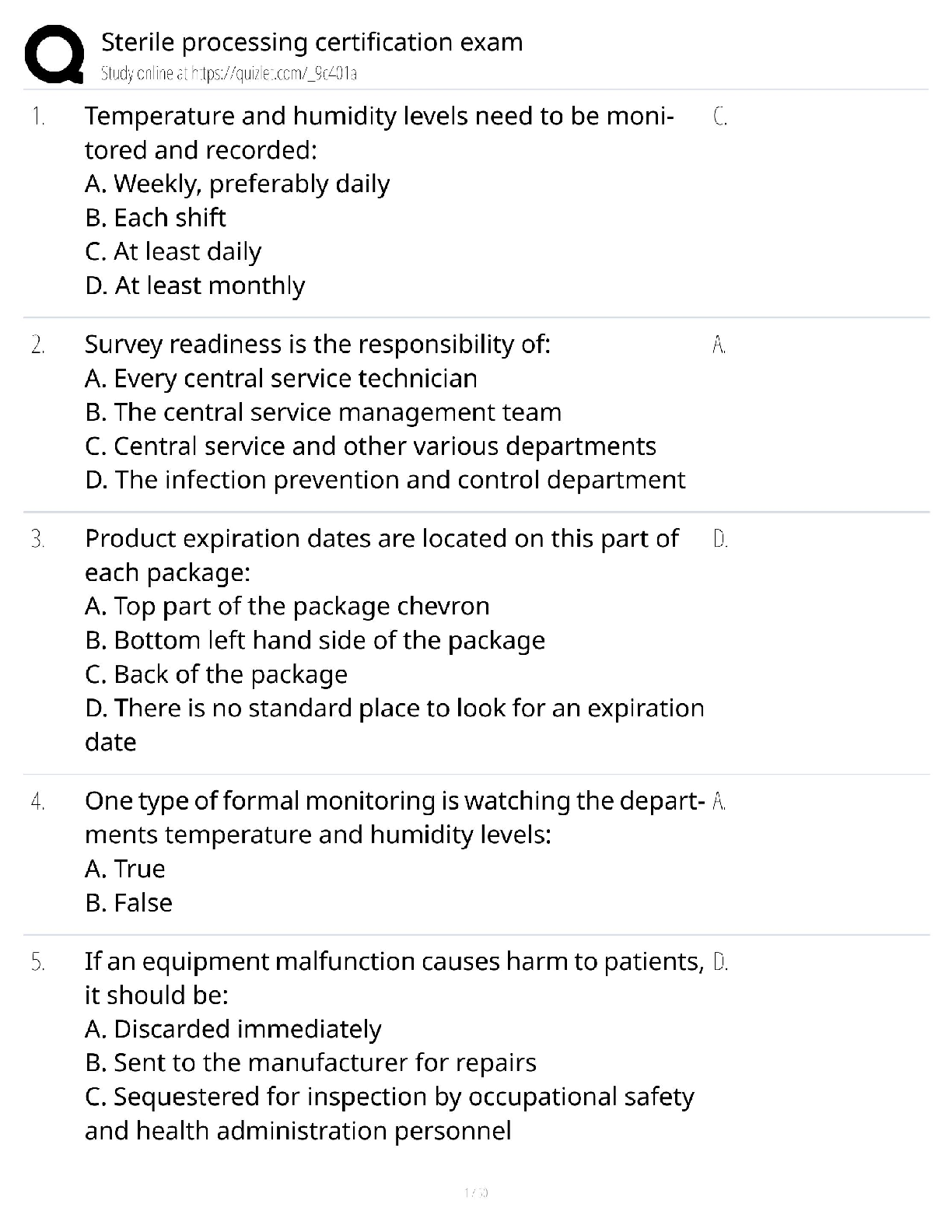
Task: Select 'B. The central service management team'
Action: [x=323, y=412]
